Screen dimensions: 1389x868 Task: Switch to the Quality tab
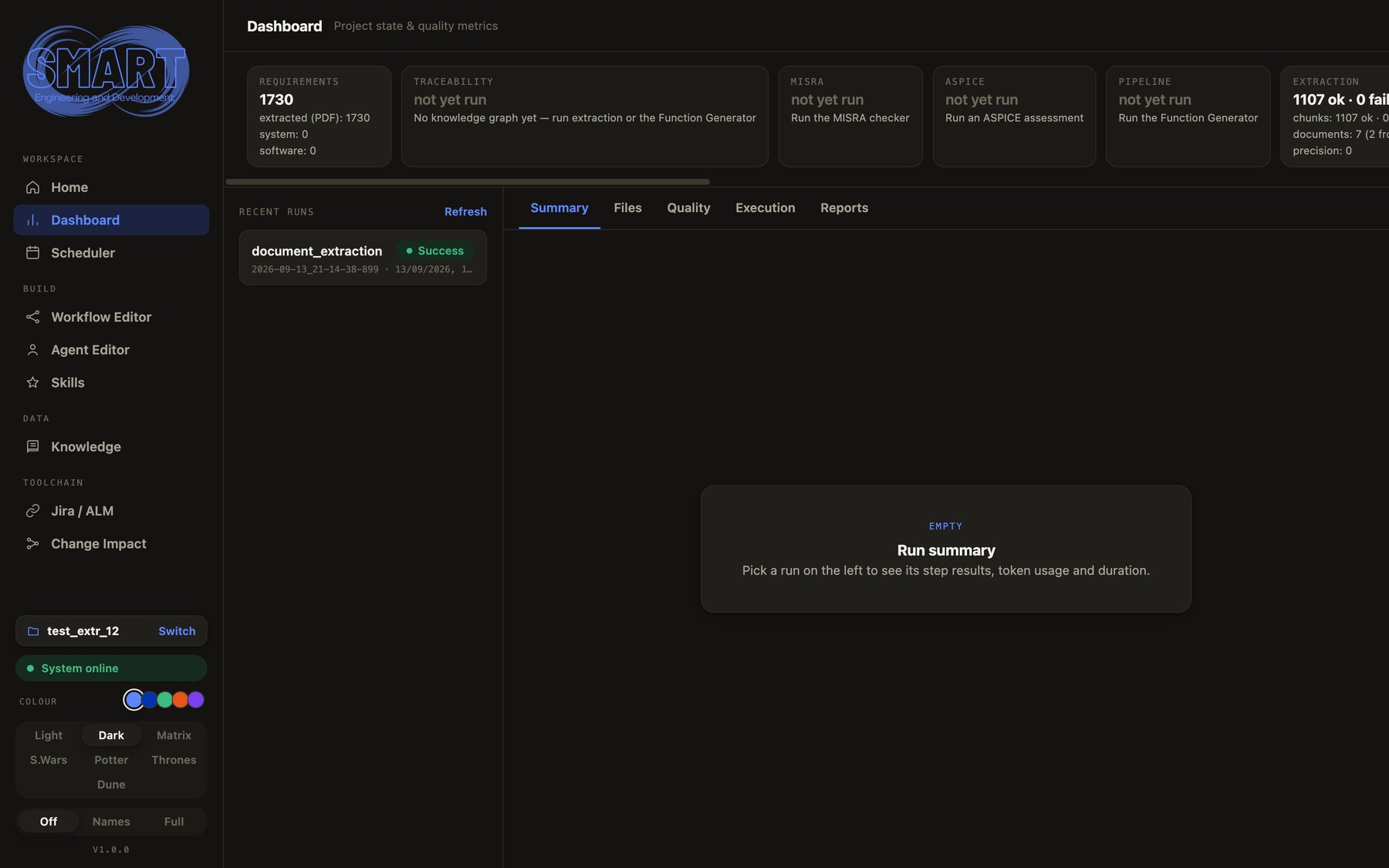(x=688, y=208)
